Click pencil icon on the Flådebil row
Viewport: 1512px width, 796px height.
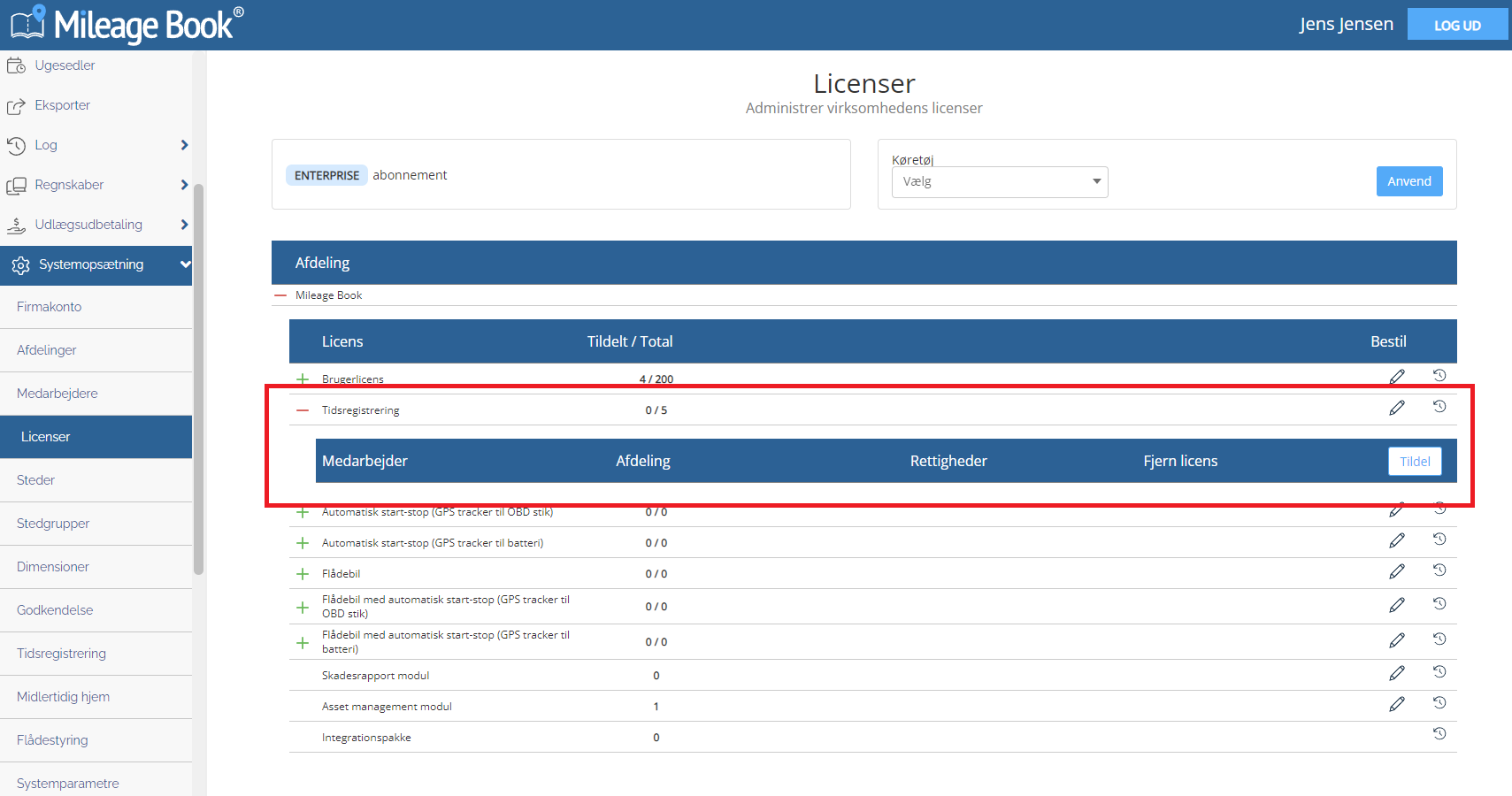pyautogui.click(x=1397, y=571)
